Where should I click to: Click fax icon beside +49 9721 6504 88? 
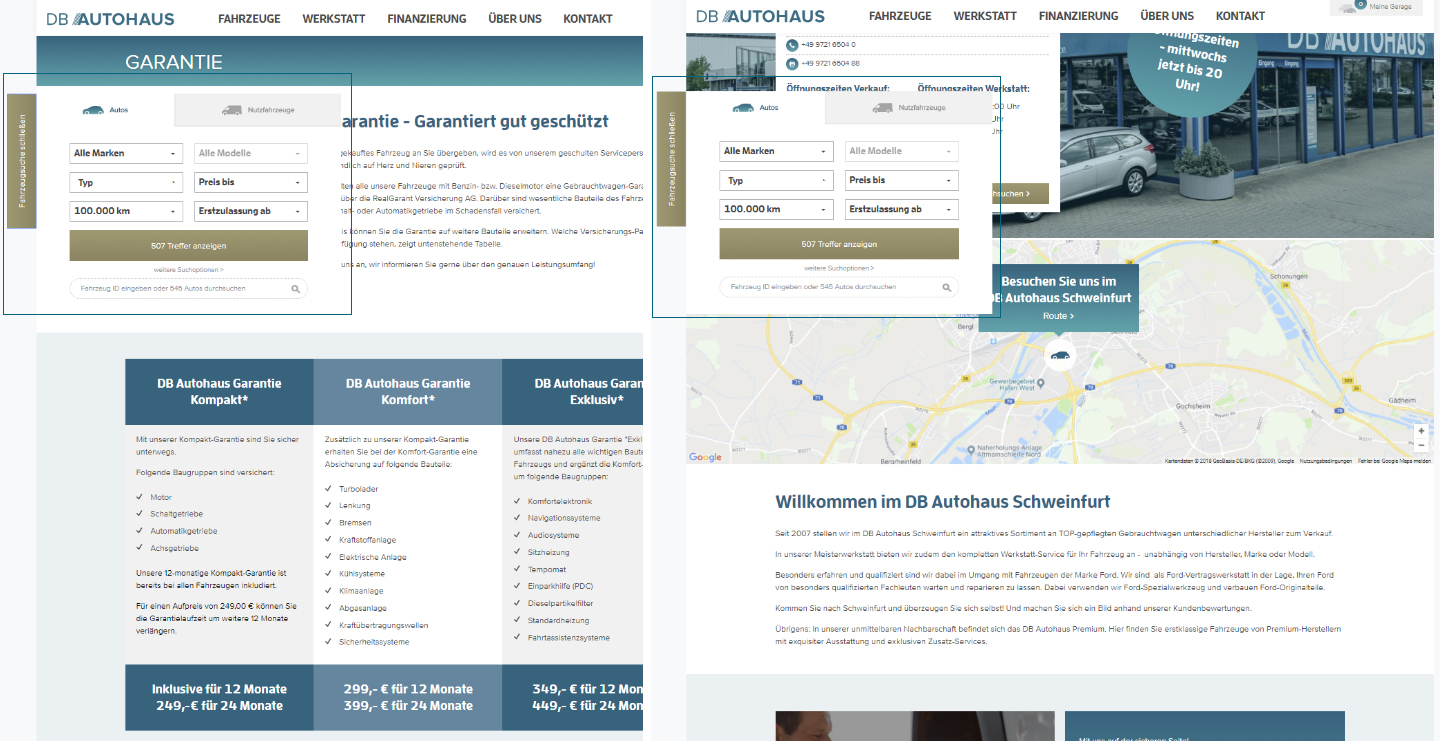coord(793,63)
